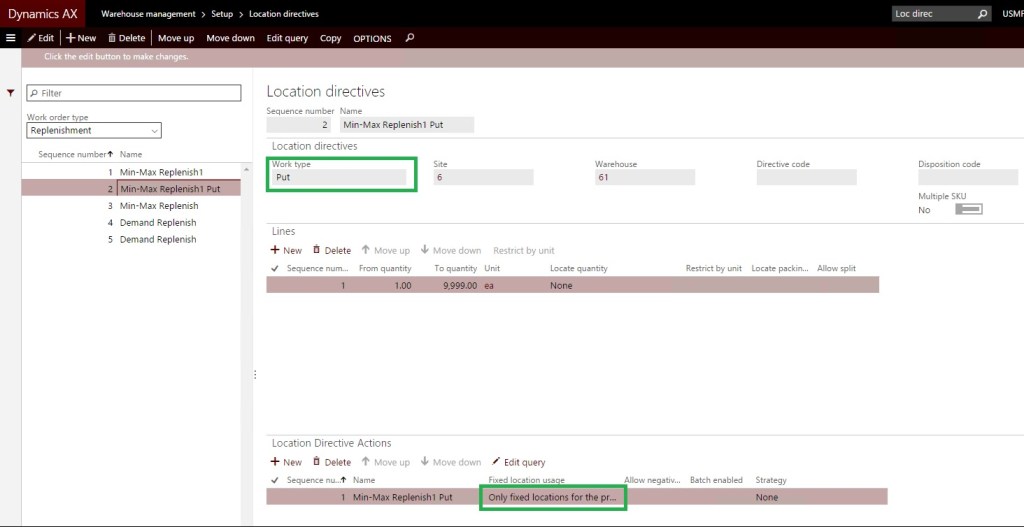Screen dimensions: 1024x527
Task: Click the Copy button in action bar
Action: coord(330,38)
